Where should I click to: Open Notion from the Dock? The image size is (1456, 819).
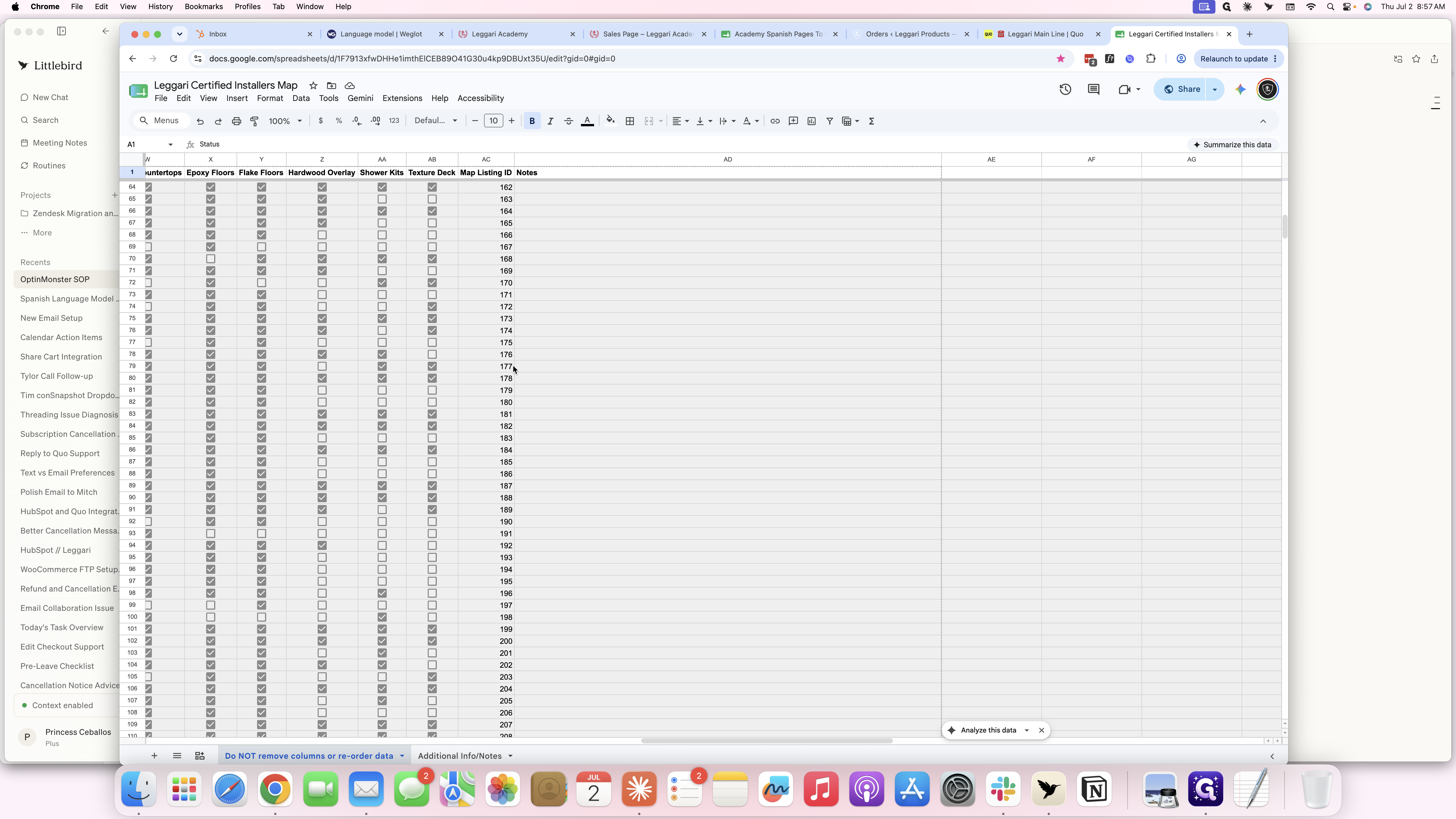1094,790
